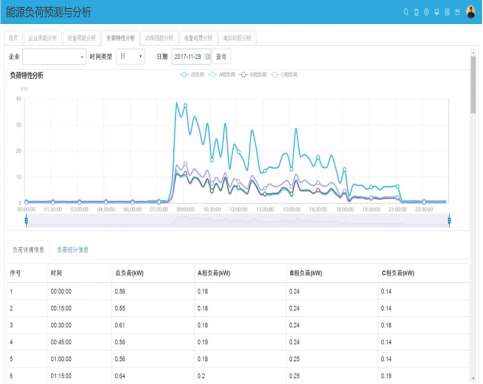Screen dimensions: 483x384
Task: Click the date input field showing 2017-11-28
Action: 191,57
